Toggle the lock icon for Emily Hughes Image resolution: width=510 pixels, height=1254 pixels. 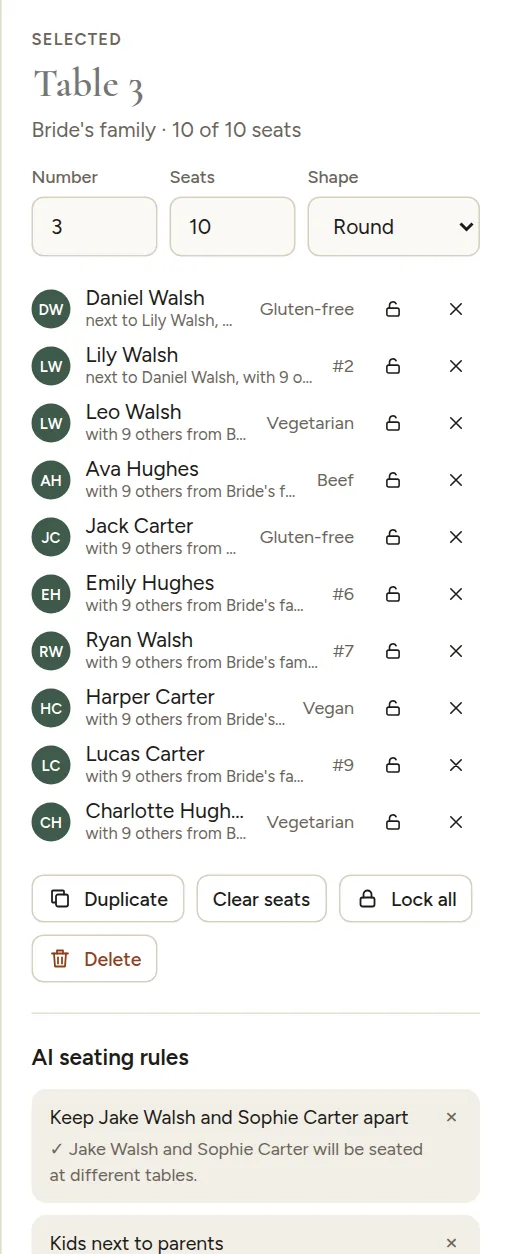coord(393,594)
